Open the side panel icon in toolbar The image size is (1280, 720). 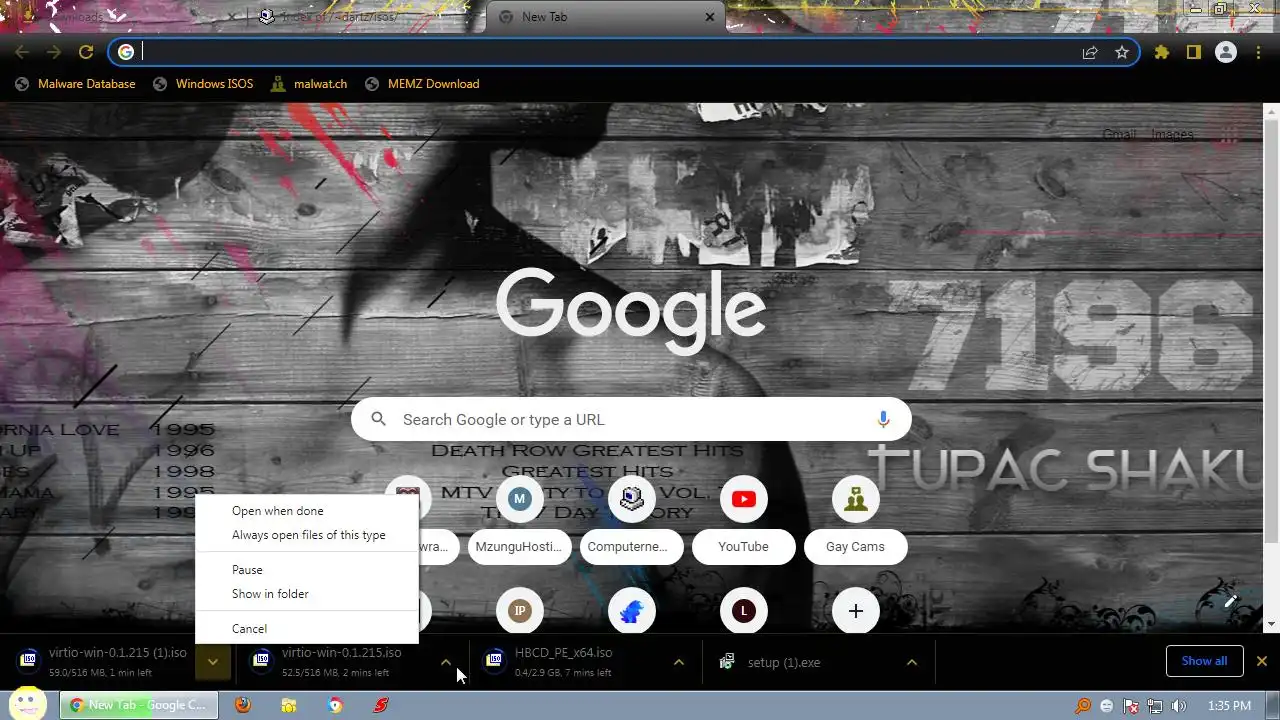click(1194, 52)
